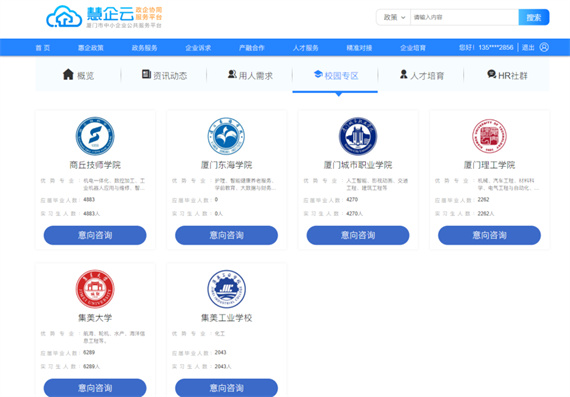Image resolution: width=570 pixels, height=397 pixels.
Task: Go to 首页 in the navigation bar
Action: (x=43, y=48)
